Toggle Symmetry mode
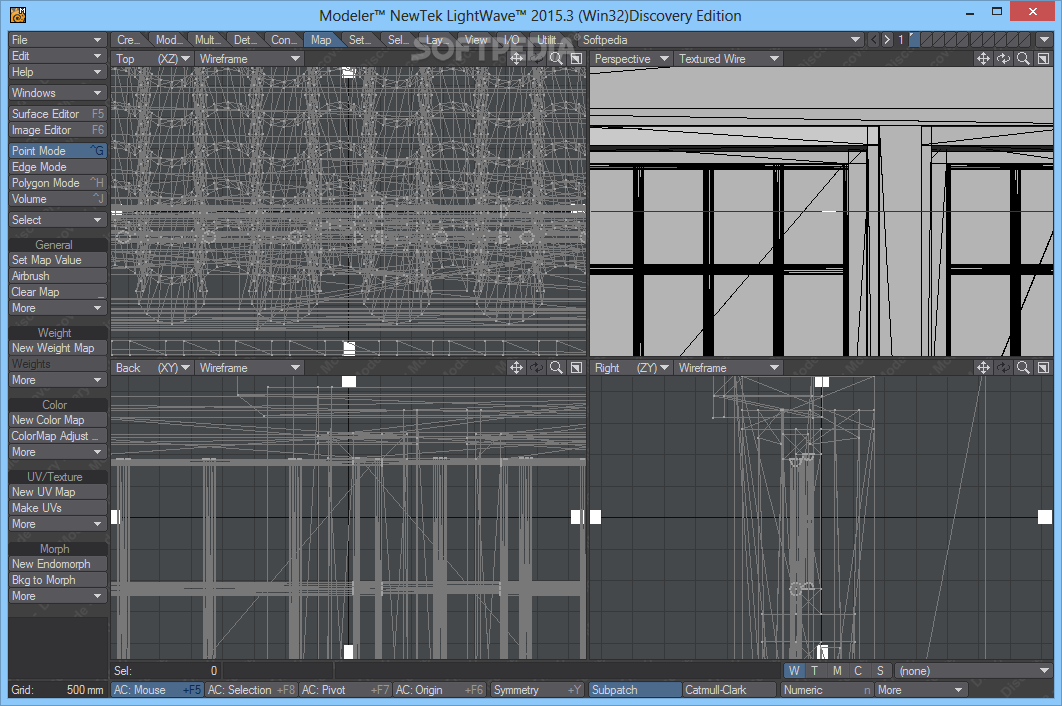This screenshot has width=1062, height=706. coord(537,690)
